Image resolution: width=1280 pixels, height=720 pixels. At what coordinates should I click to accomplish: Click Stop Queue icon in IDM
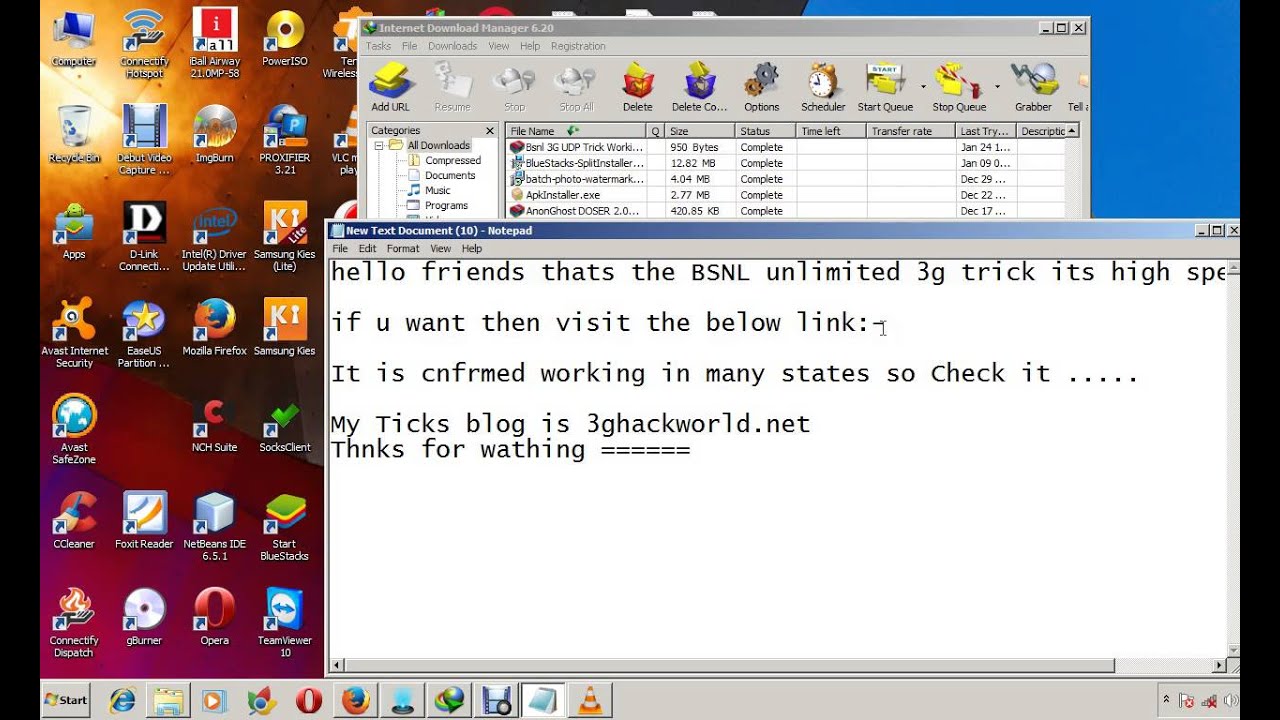(959, 87)
